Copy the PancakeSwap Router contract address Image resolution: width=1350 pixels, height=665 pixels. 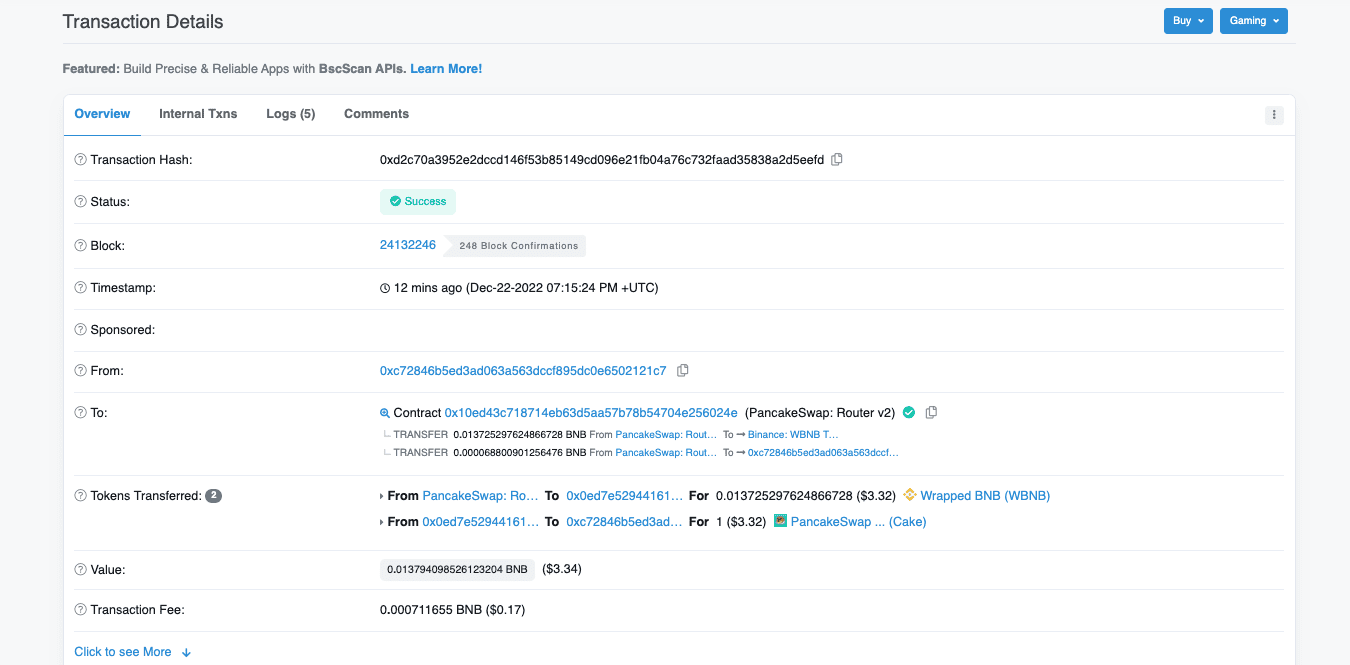click(x=931, y=412)
